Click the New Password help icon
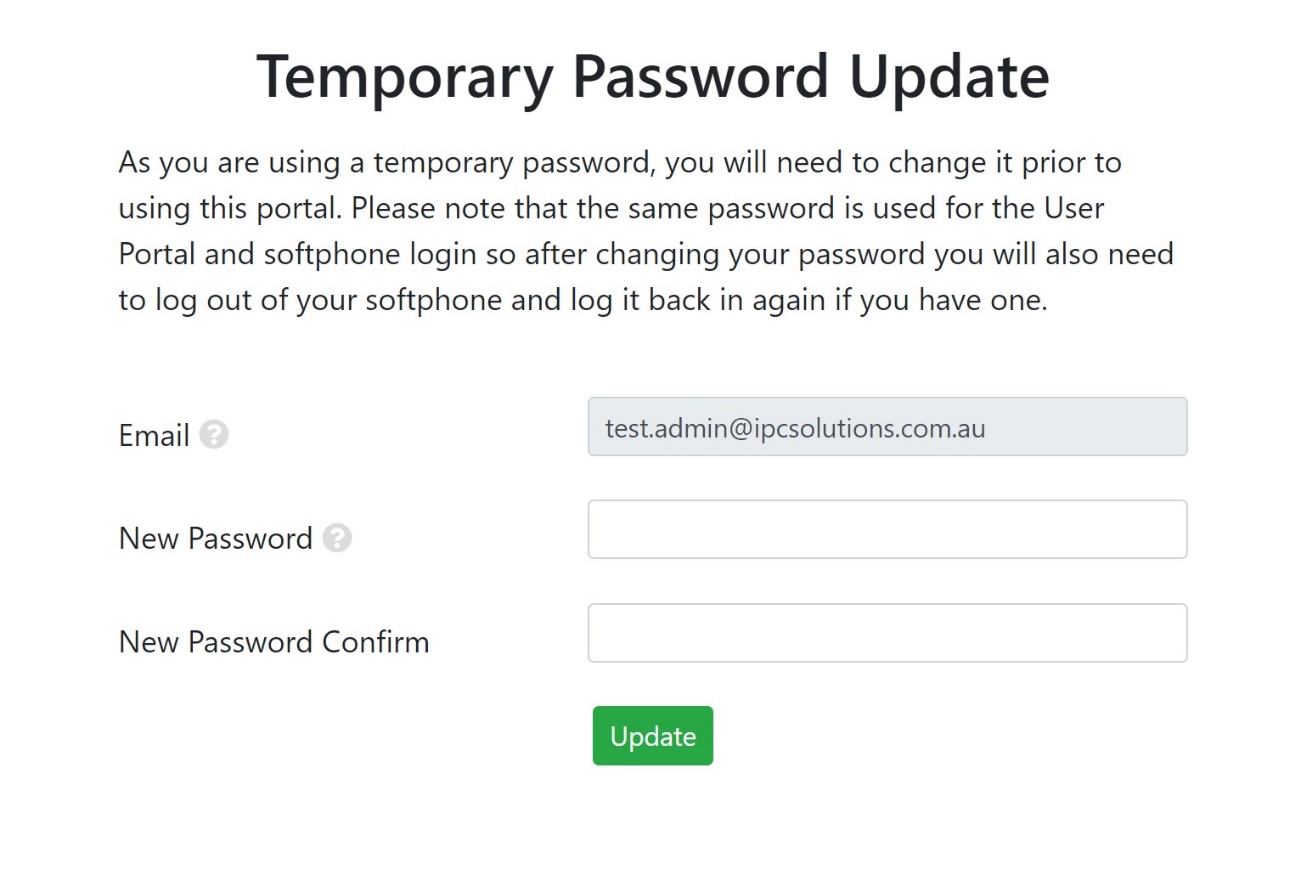 [x=337, y=538]
